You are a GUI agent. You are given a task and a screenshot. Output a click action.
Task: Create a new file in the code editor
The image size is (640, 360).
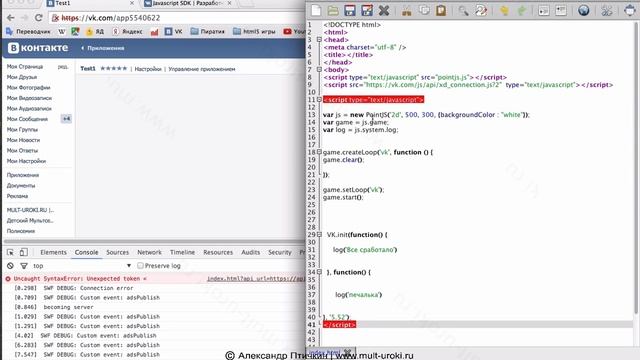316,11
